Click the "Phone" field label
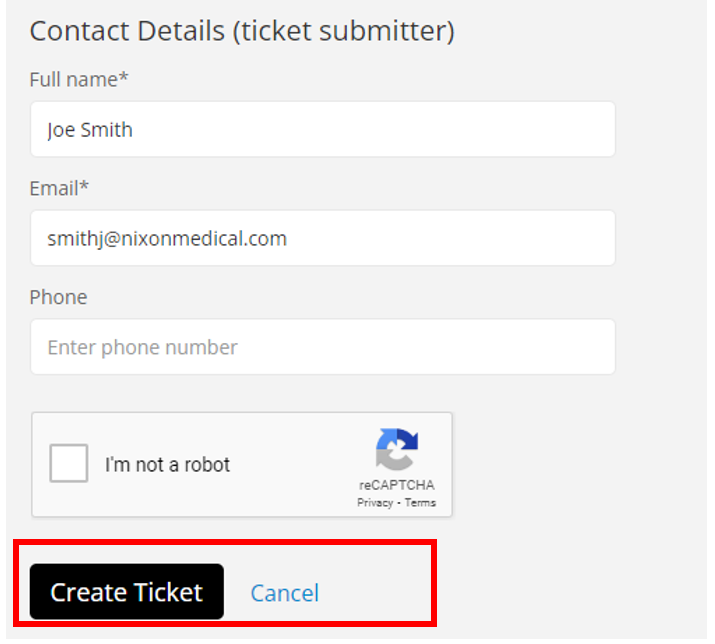 [58, 297]
